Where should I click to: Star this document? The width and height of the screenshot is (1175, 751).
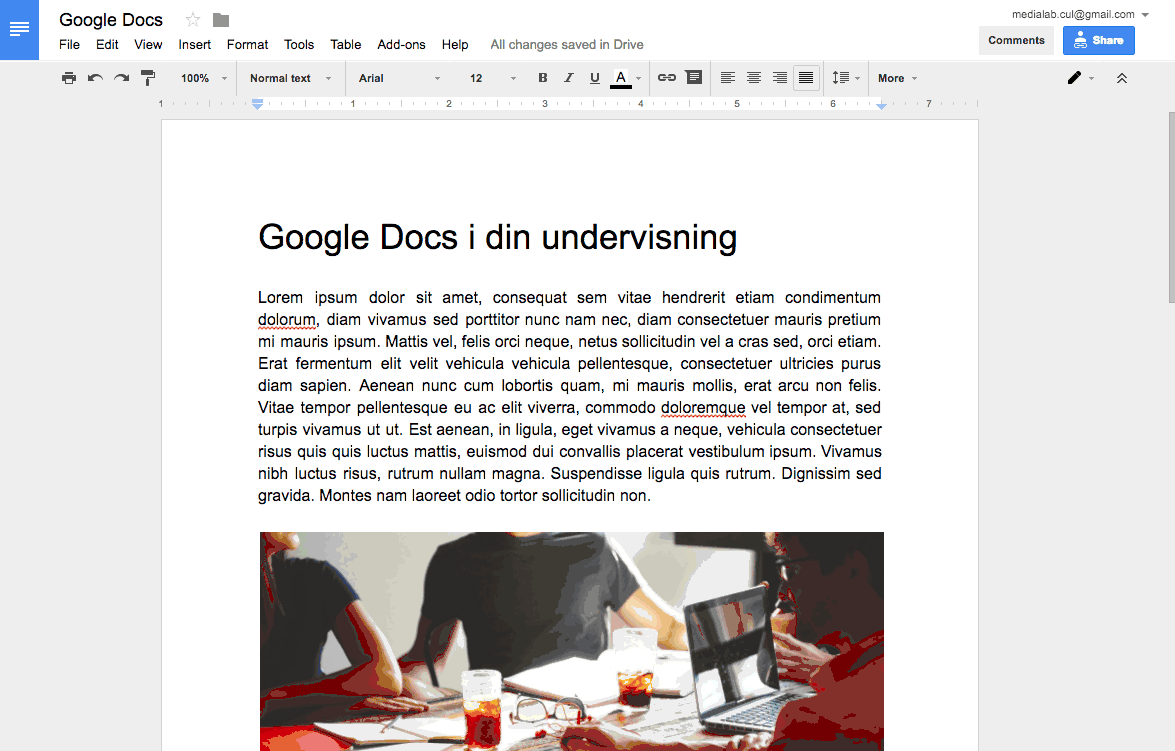(193, 20)
